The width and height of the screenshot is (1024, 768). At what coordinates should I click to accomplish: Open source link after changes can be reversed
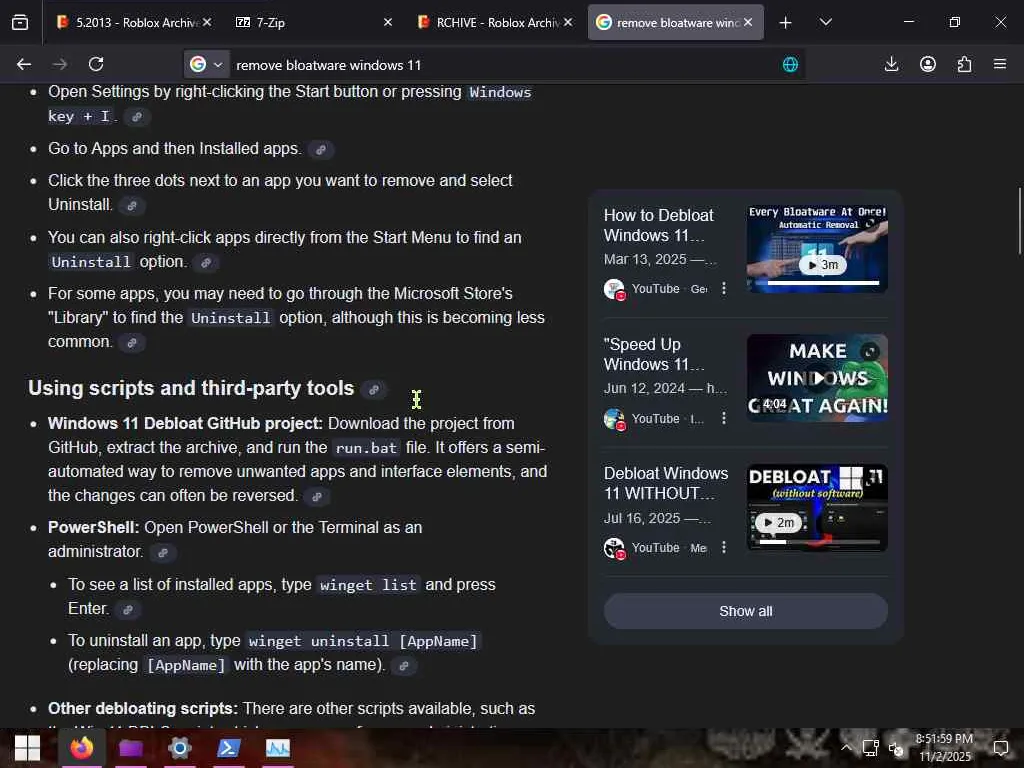[x=317, y=497]
